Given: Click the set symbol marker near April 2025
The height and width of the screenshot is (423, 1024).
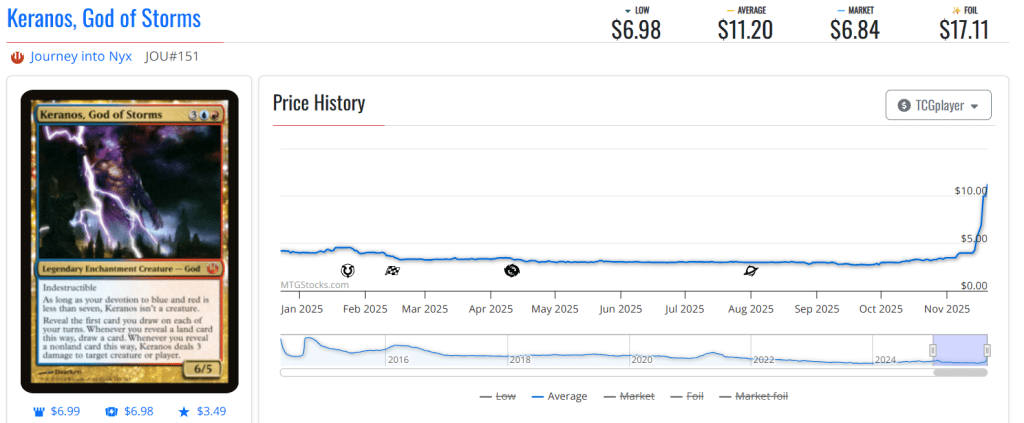Looking at the screenshot, I should coord(512,270).
